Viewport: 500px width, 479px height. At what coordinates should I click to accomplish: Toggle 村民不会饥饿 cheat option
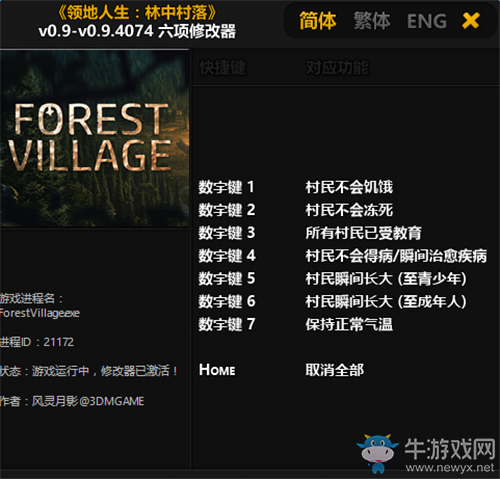click(349, 187)
